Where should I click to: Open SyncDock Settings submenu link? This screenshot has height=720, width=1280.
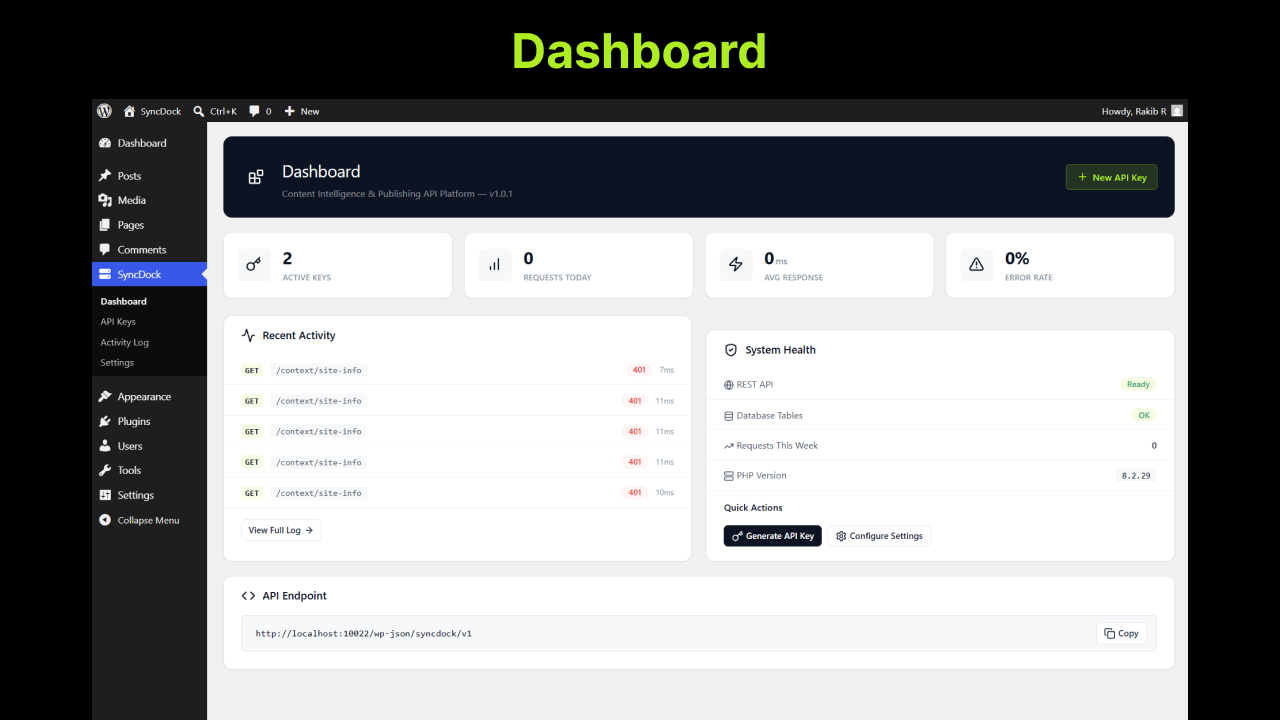coord(117,363)
